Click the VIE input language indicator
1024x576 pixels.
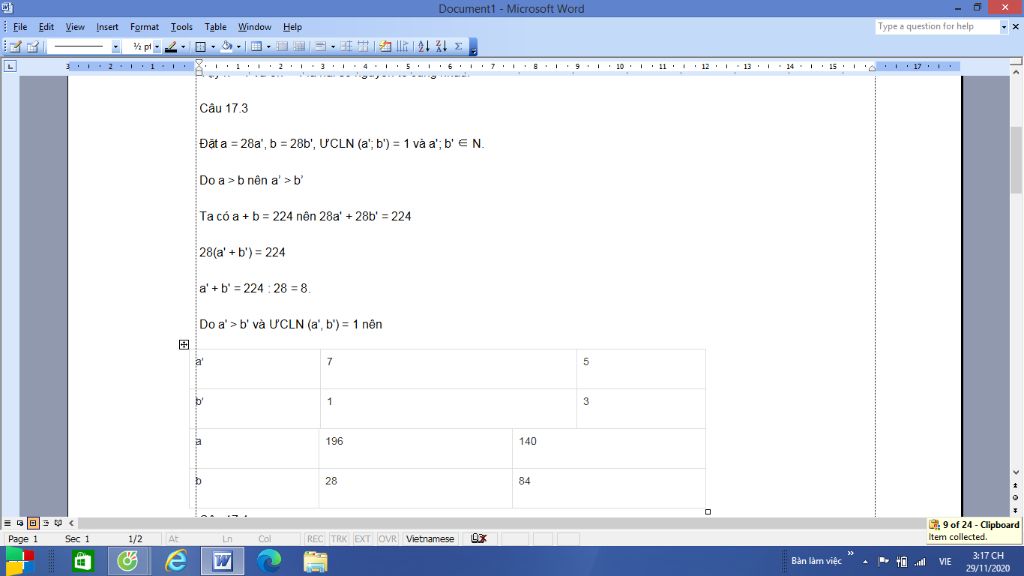pos(945,561)
